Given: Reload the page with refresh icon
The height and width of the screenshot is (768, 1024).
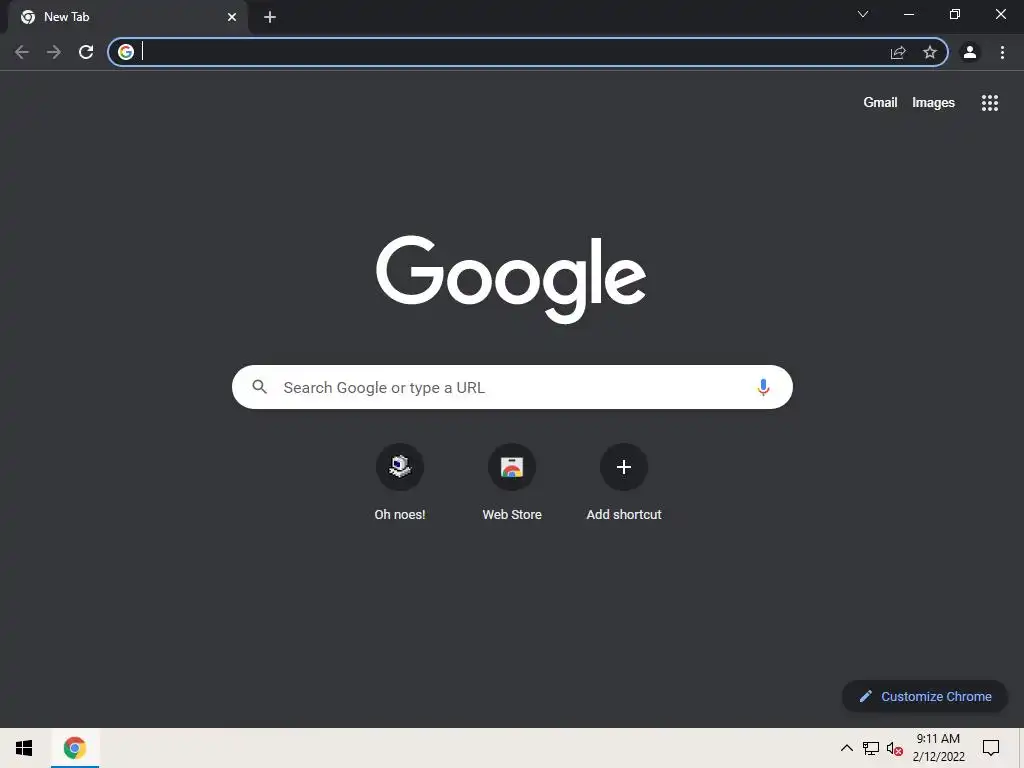Looking at the screenshot, I should [86, 52].
